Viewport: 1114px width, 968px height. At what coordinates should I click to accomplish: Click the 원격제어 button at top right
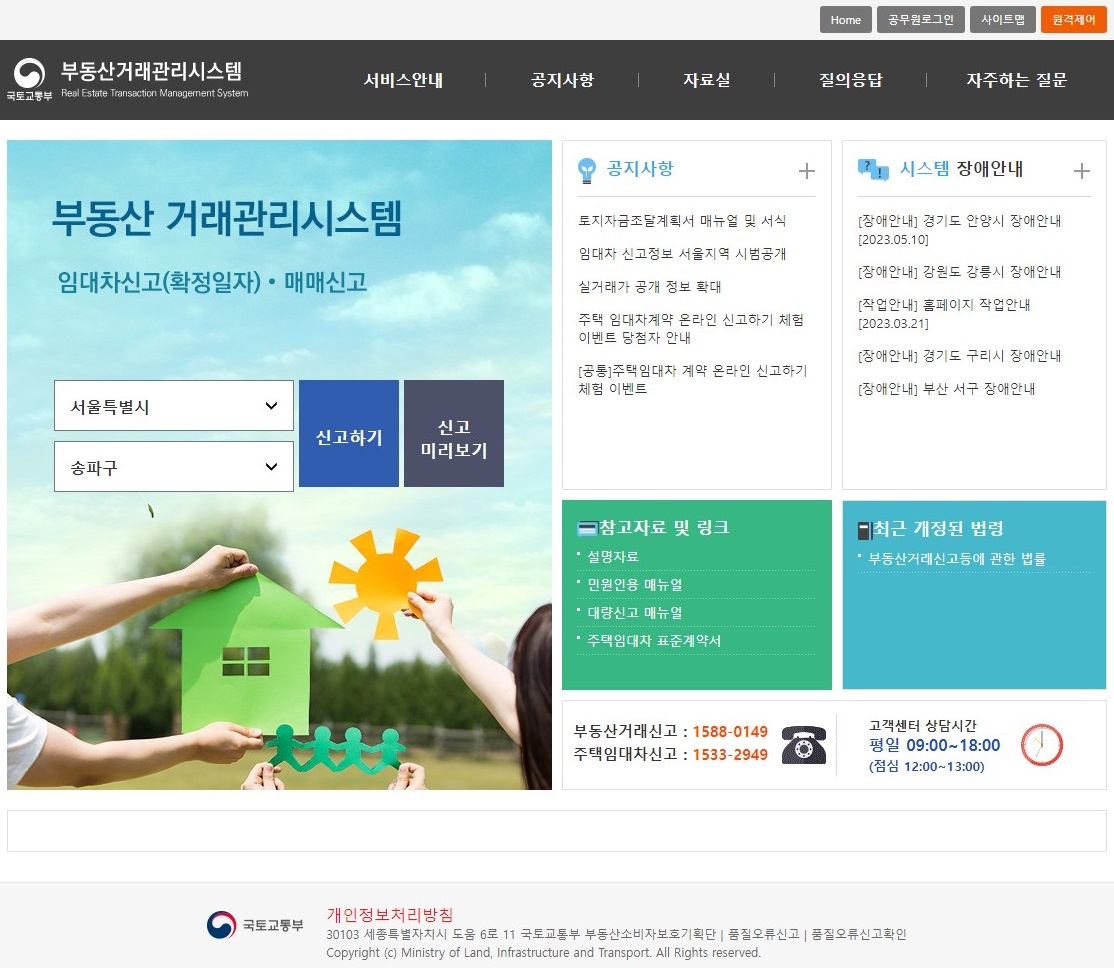click(1073, 19)
